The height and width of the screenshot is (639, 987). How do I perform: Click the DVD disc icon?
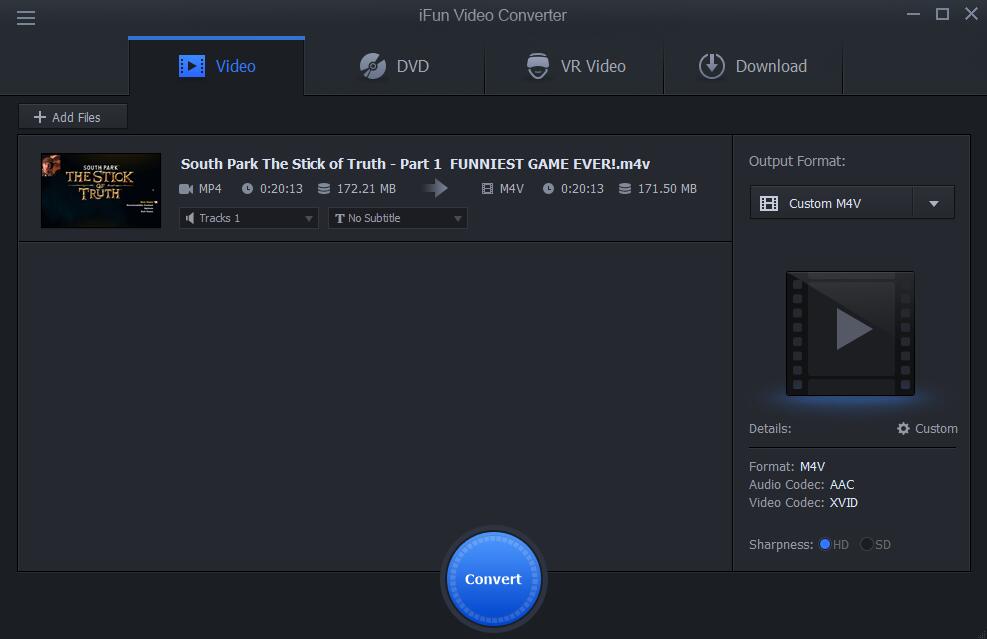[373, 66]
